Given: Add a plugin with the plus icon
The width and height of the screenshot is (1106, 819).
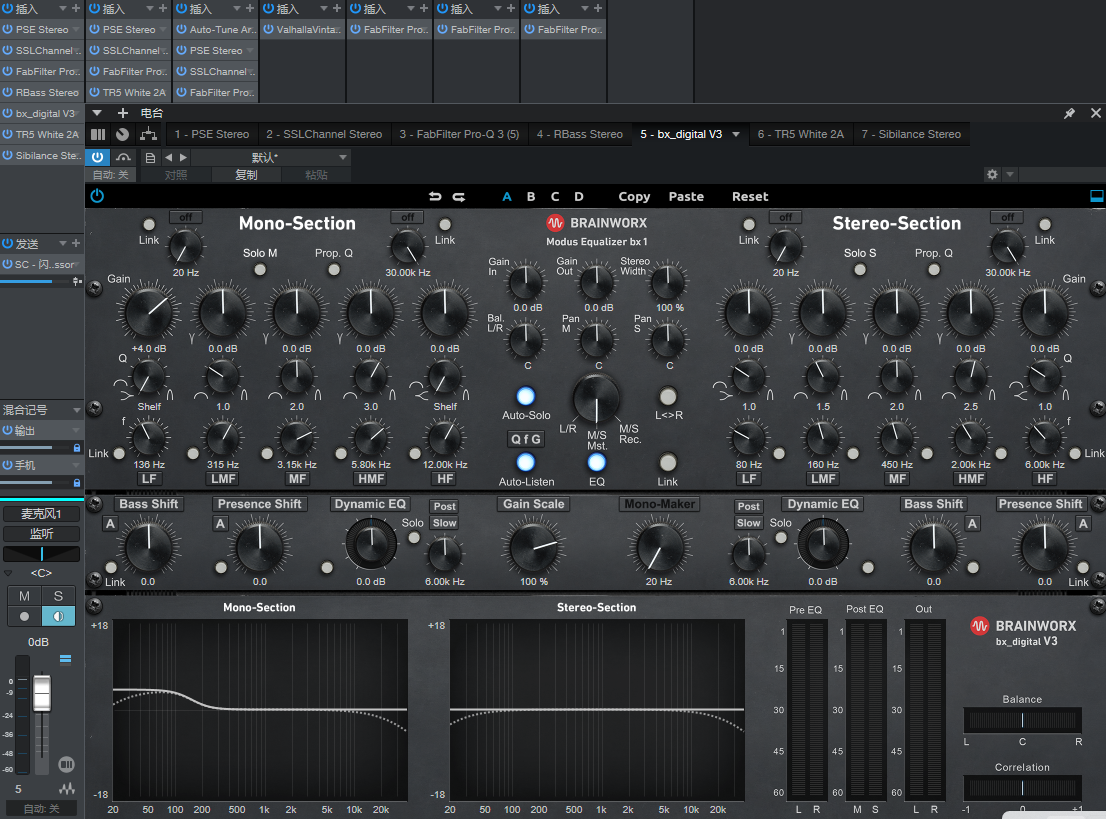Looking at the screenshot, I should (x=123, y=113).
